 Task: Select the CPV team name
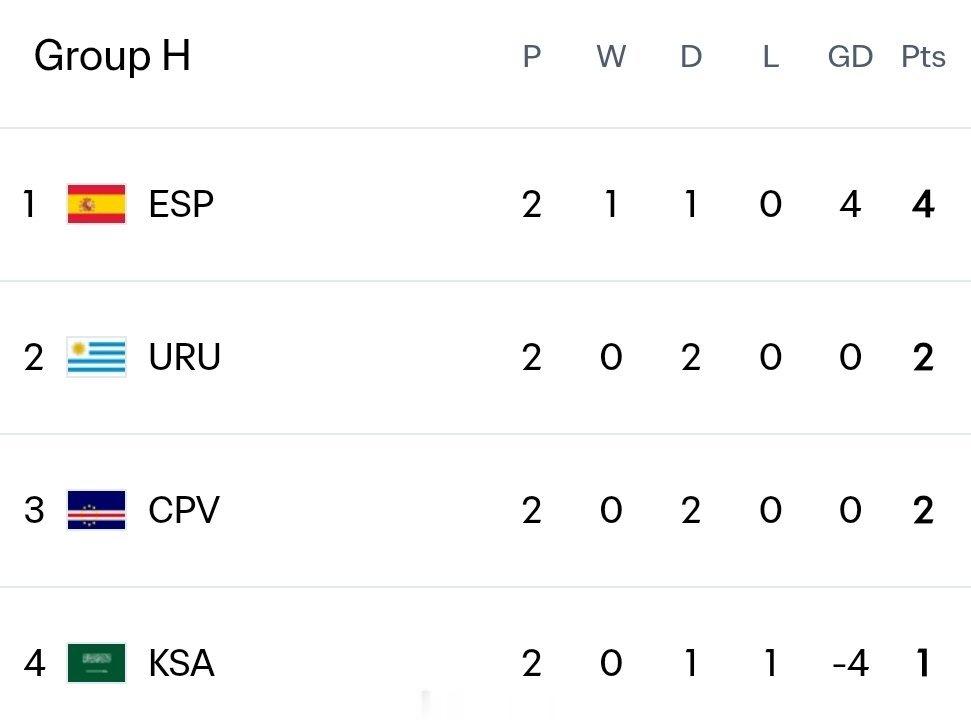tap(184, 510)
